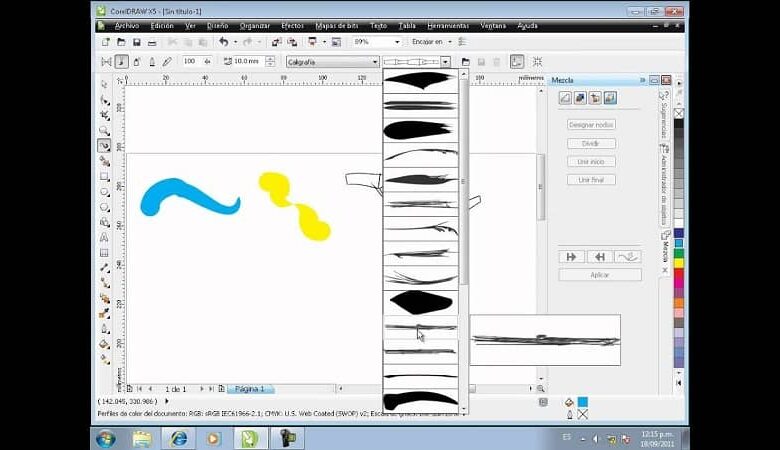Expand the Mezcla docker double-arrow

point(642,80)
